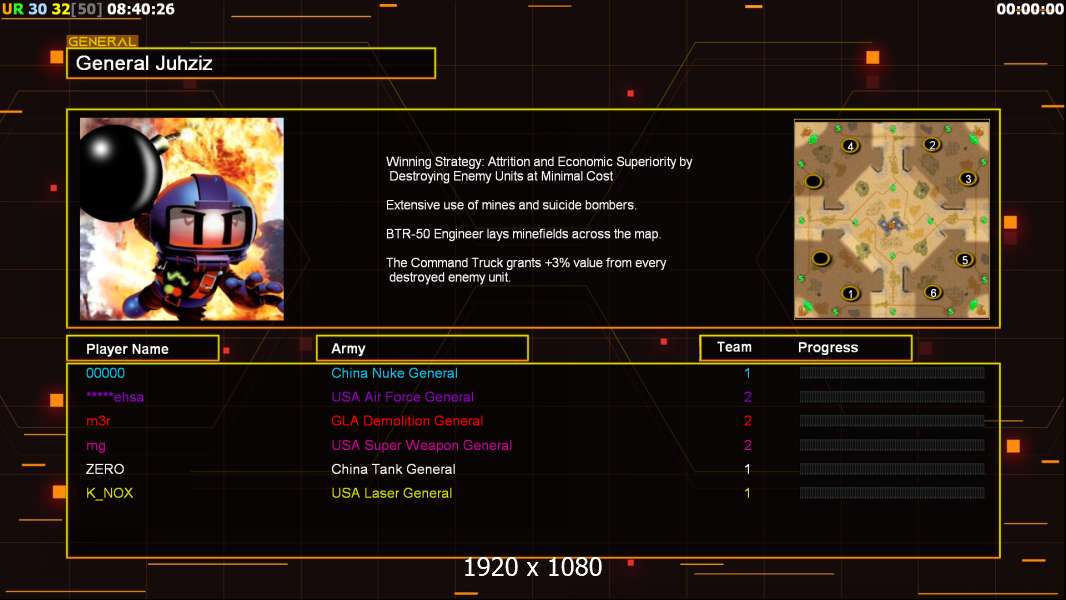1066x600 pixels.
Task: Click team number 2 in the m3r row
Action: pos(747,421)
